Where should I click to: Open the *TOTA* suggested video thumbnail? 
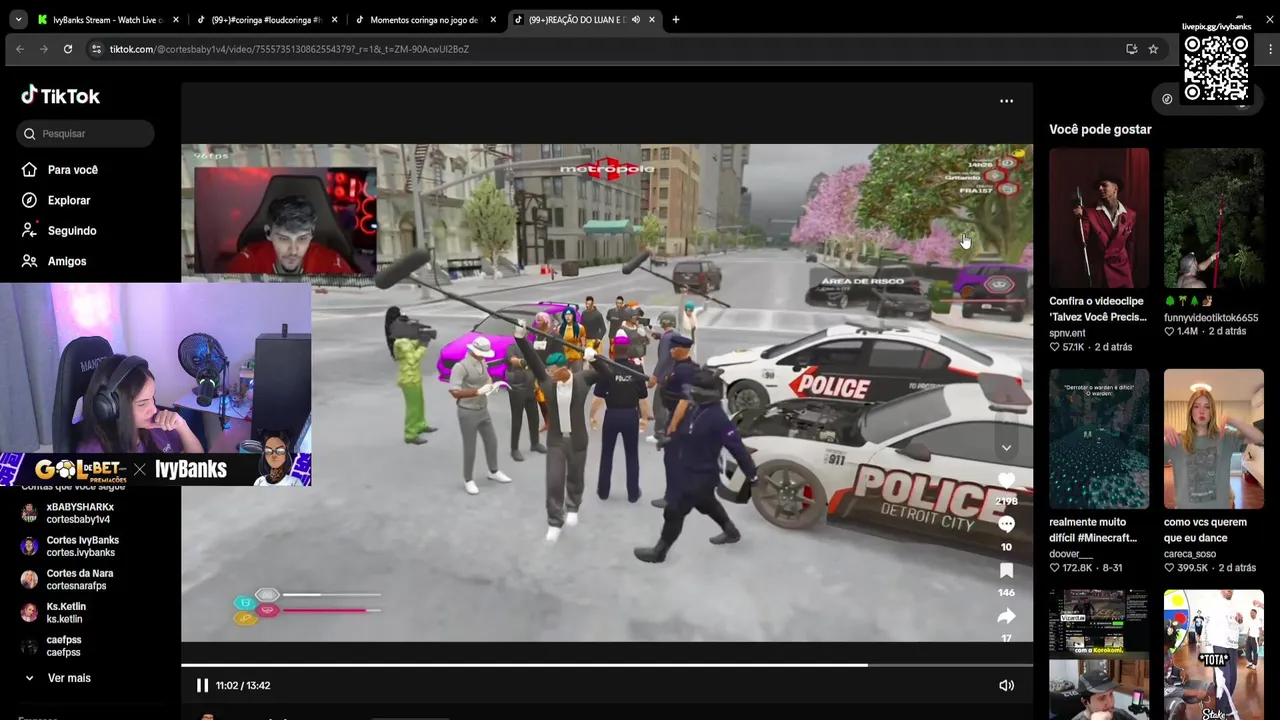coord(1214,654)
